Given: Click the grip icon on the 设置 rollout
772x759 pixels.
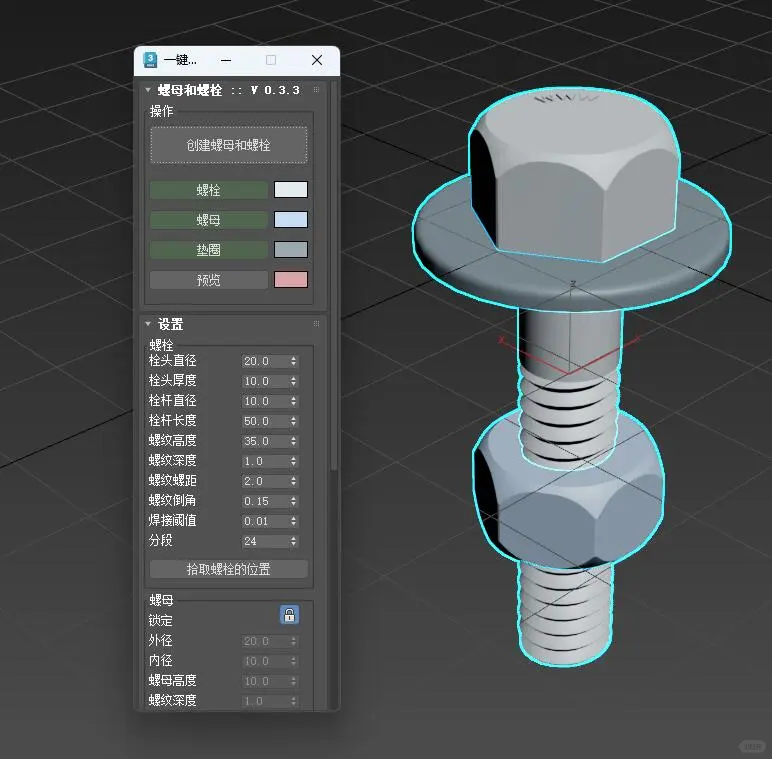Looking at the screenshot, I should (x=316, y=323).
